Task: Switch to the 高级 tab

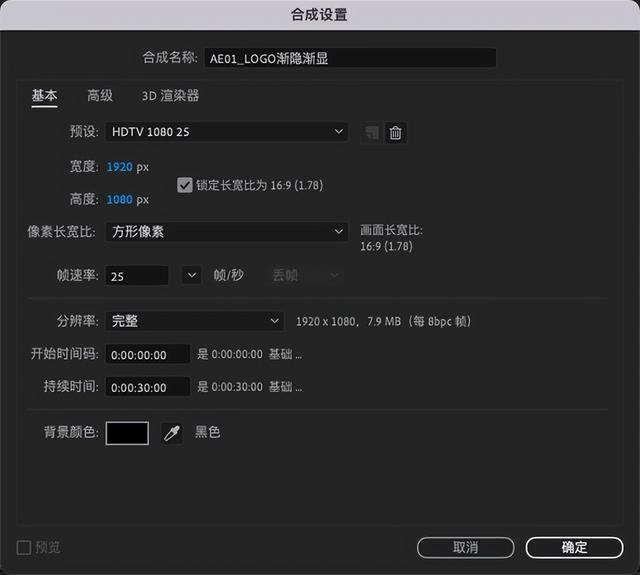Action: pyautogui.click(x=100, y=96)
